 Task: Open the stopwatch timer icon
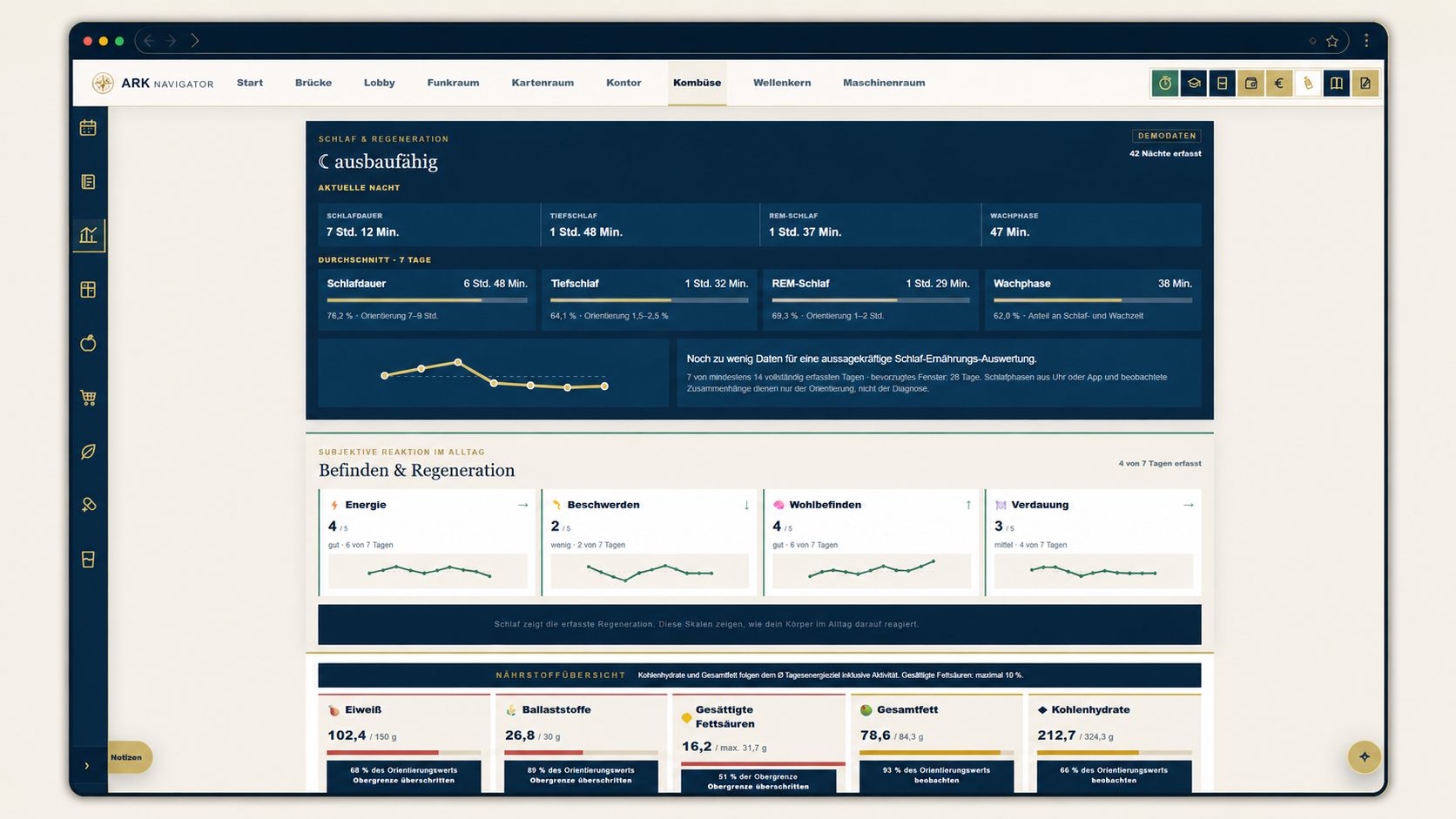tap(1165, 84)
